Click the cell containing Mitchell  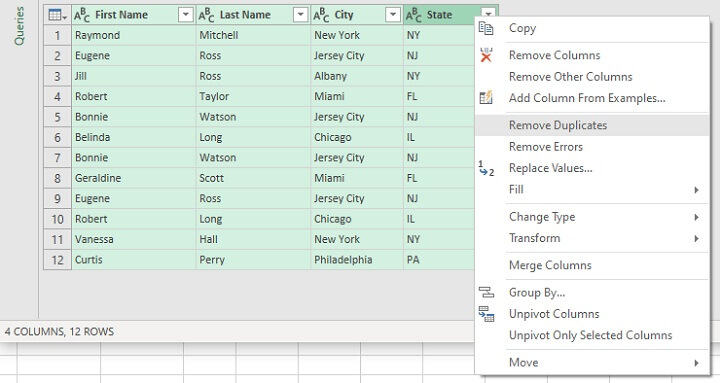(x=253, y=35)
